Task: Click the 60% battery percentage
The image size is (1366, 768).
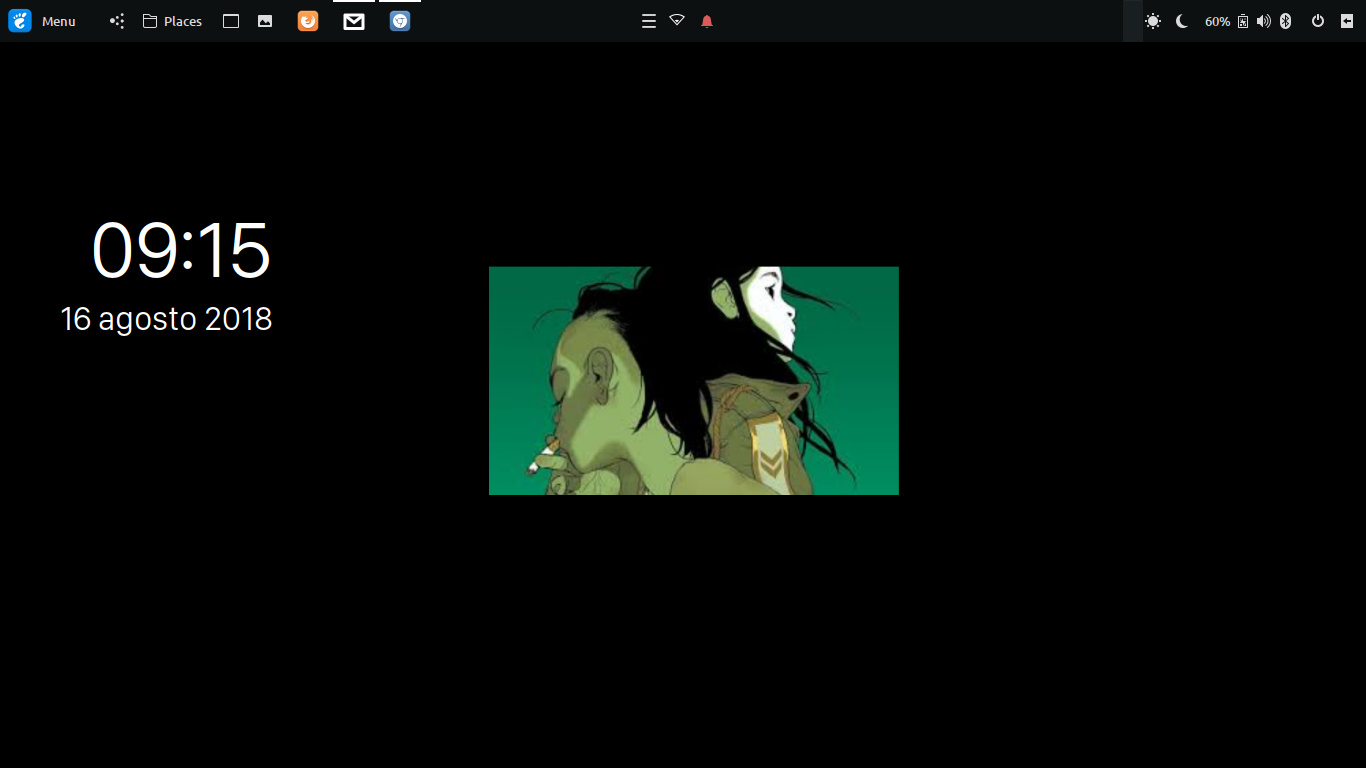Action: [x=1216, y=20]
